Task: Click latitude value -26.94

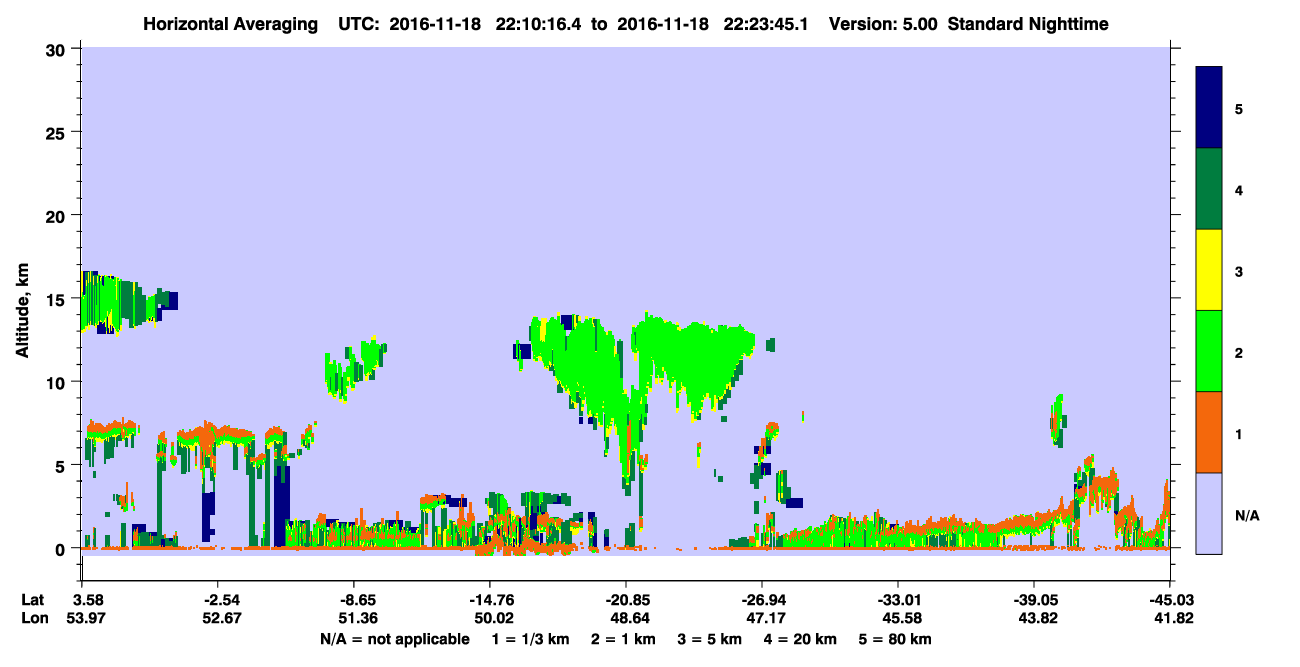Action: [762, 599]
